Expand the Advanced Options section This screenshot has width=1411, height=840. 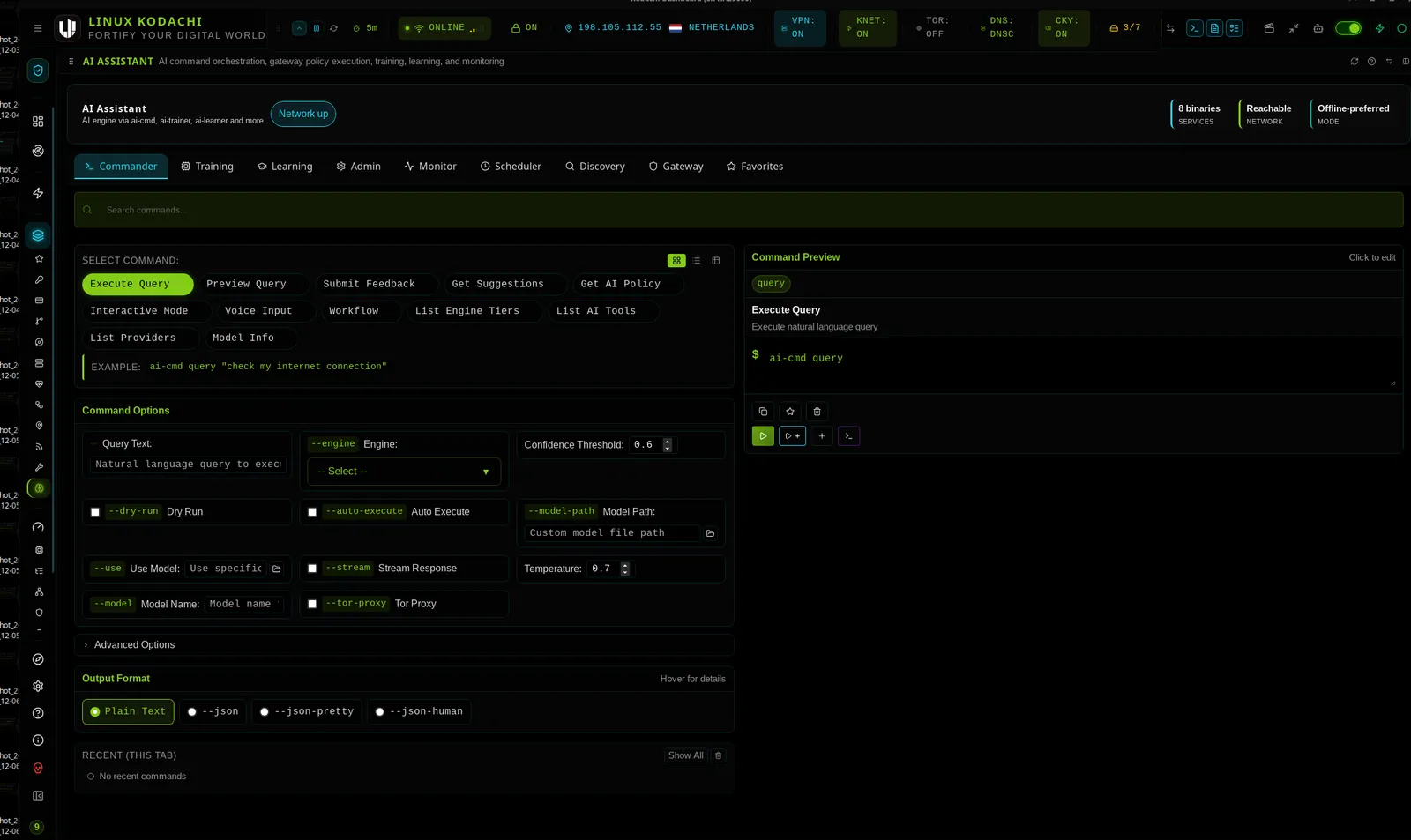pos(404,645)
